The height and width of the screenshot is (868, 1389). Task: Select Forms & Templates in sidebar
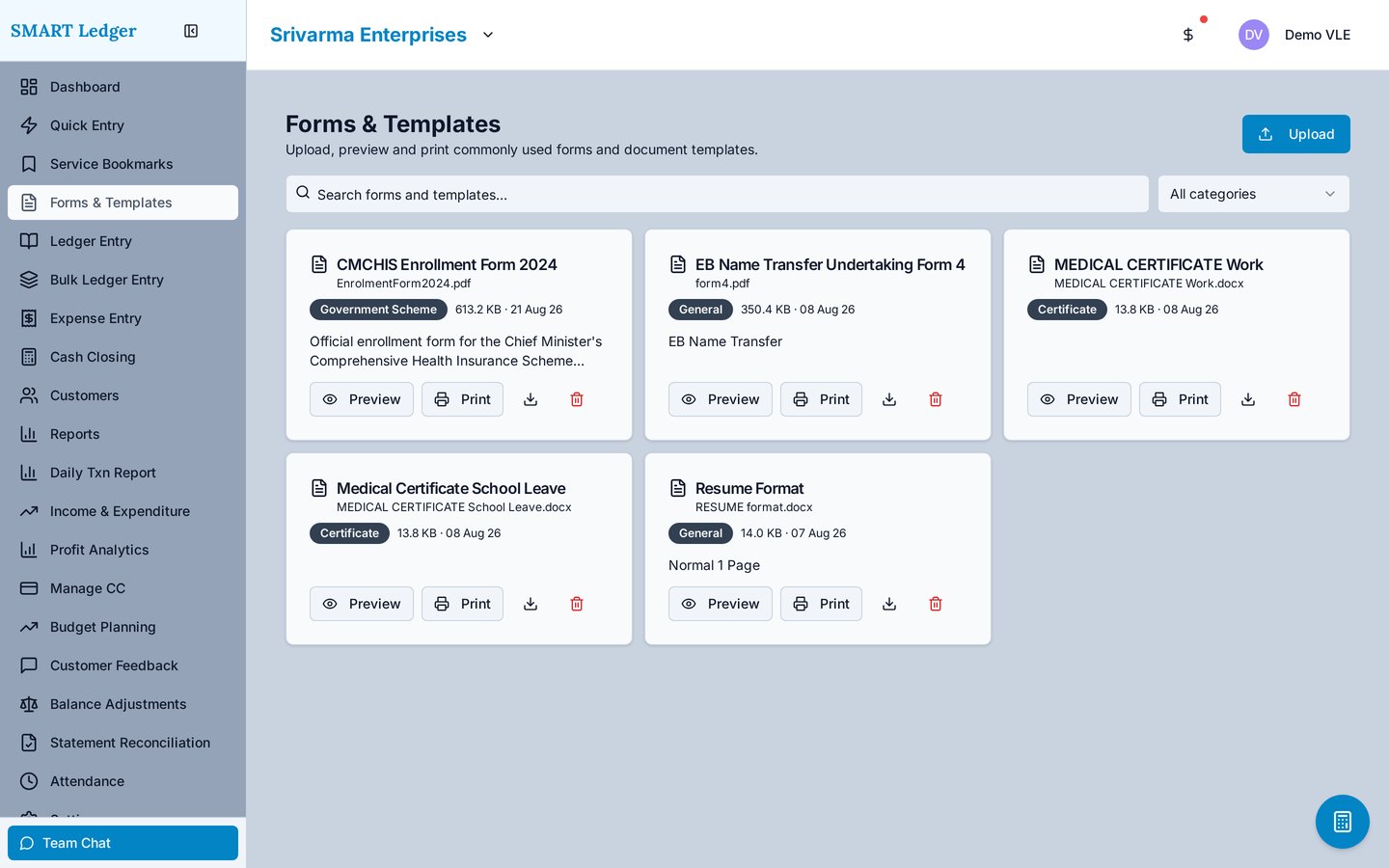click(x=123, y=203)
